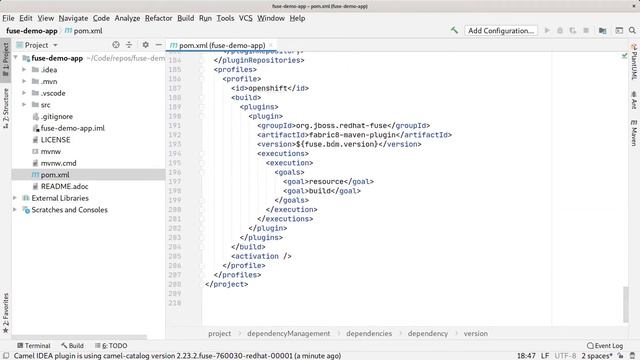
Task: Open the Refactor menu
Action: coord(158,18)
